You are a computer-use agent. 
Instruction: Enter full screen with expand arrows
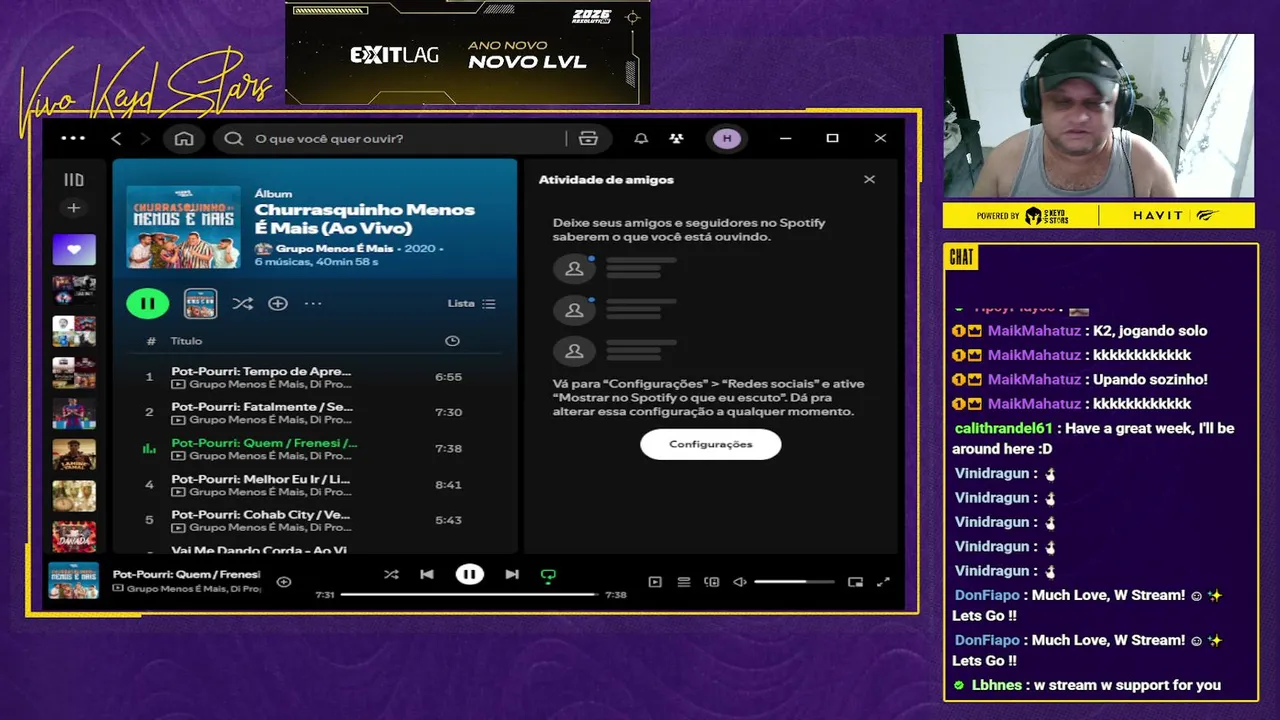tap(883, 582)
